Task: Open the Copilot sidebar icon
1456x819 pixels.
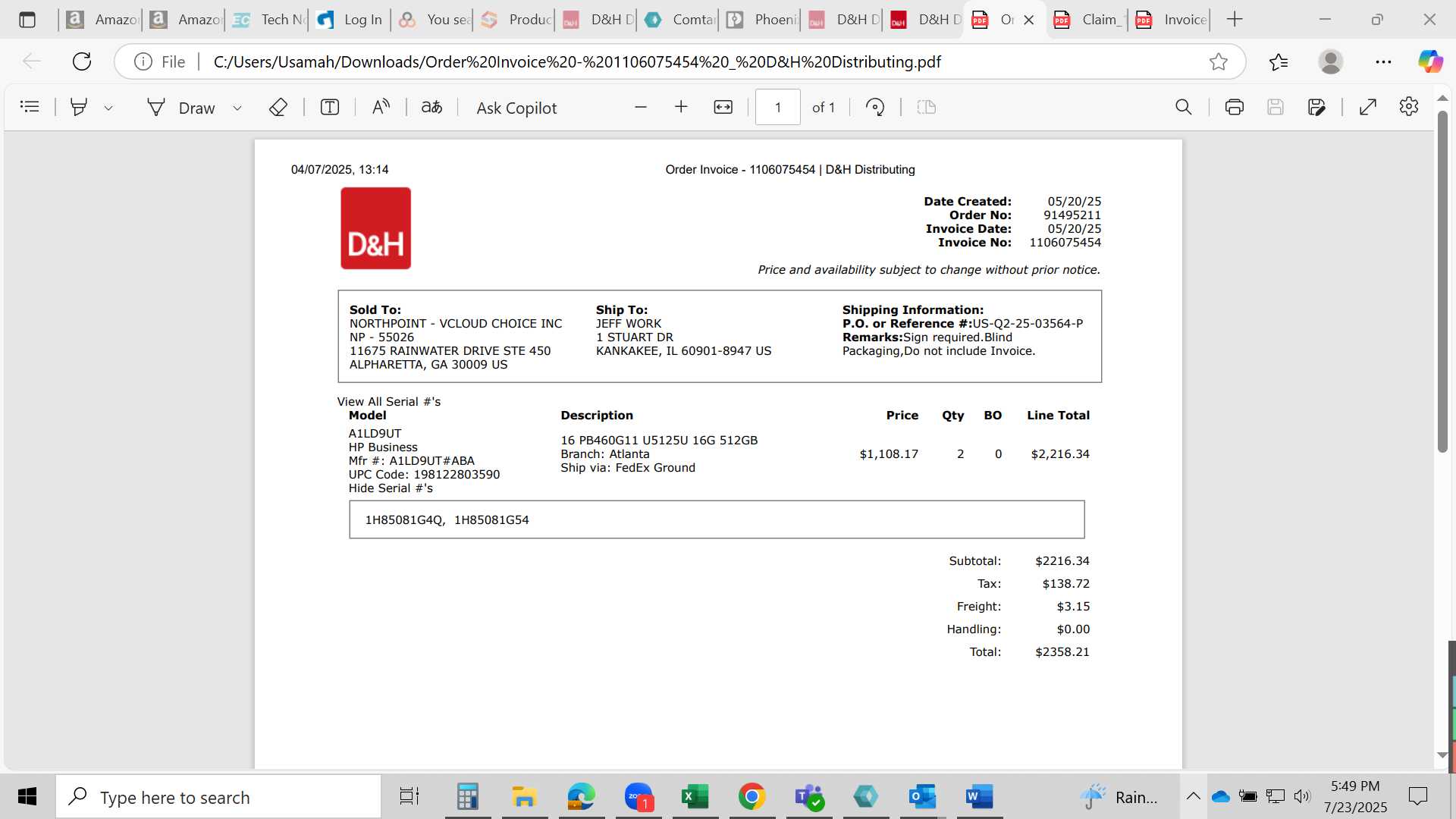Action: tap(1431, 61)
